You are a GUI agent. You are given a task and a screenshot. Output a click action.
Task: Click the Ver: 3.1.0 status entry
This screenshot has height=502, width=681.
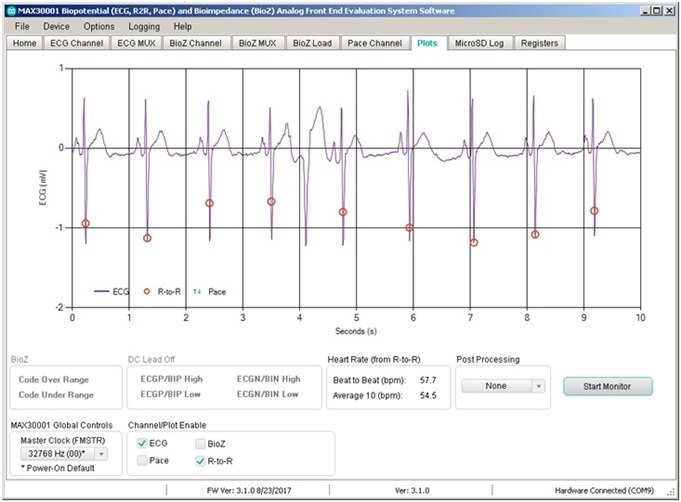[x=412, y=491]
